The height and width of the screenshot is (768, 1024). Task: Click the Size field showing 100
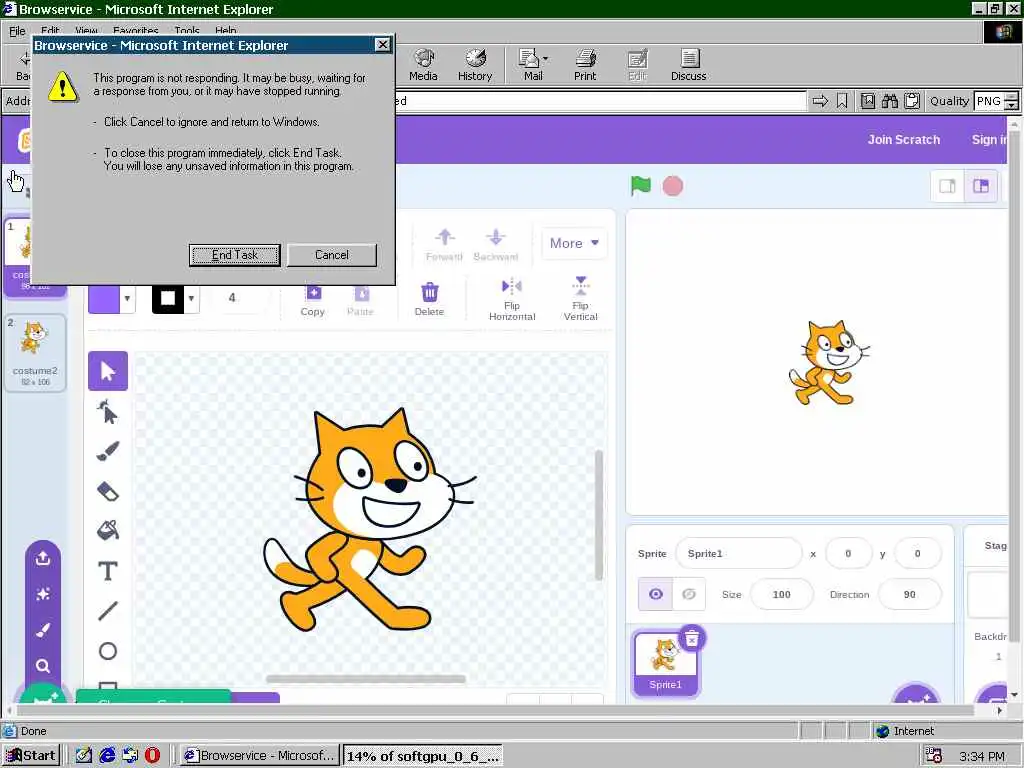coord(782,594)
